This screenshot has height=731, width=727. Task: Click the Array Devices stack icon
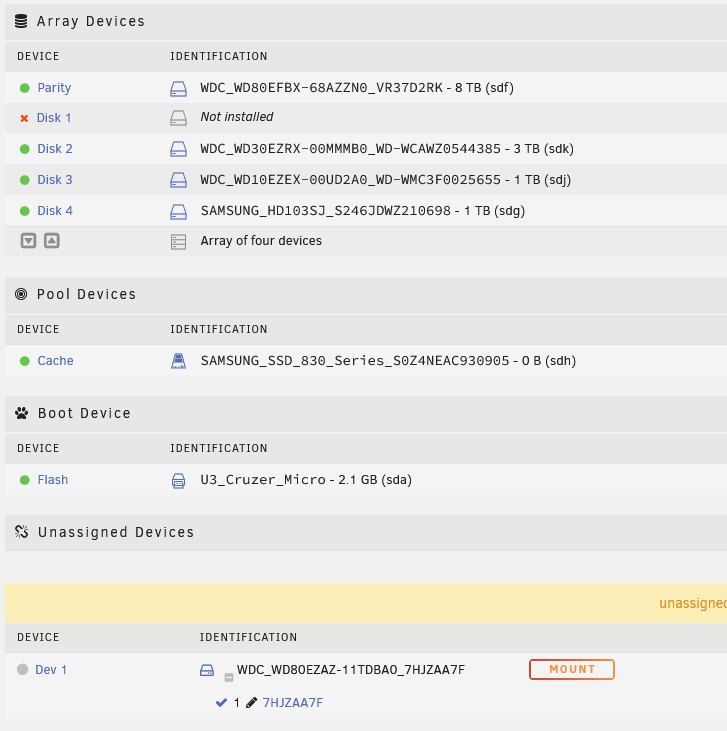coord(21,21)
